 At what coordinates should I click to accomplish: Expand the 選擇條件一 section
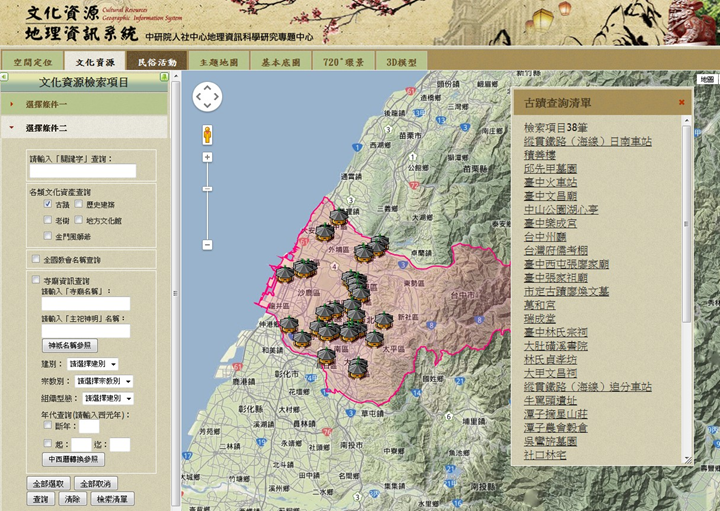coord(46,104)
